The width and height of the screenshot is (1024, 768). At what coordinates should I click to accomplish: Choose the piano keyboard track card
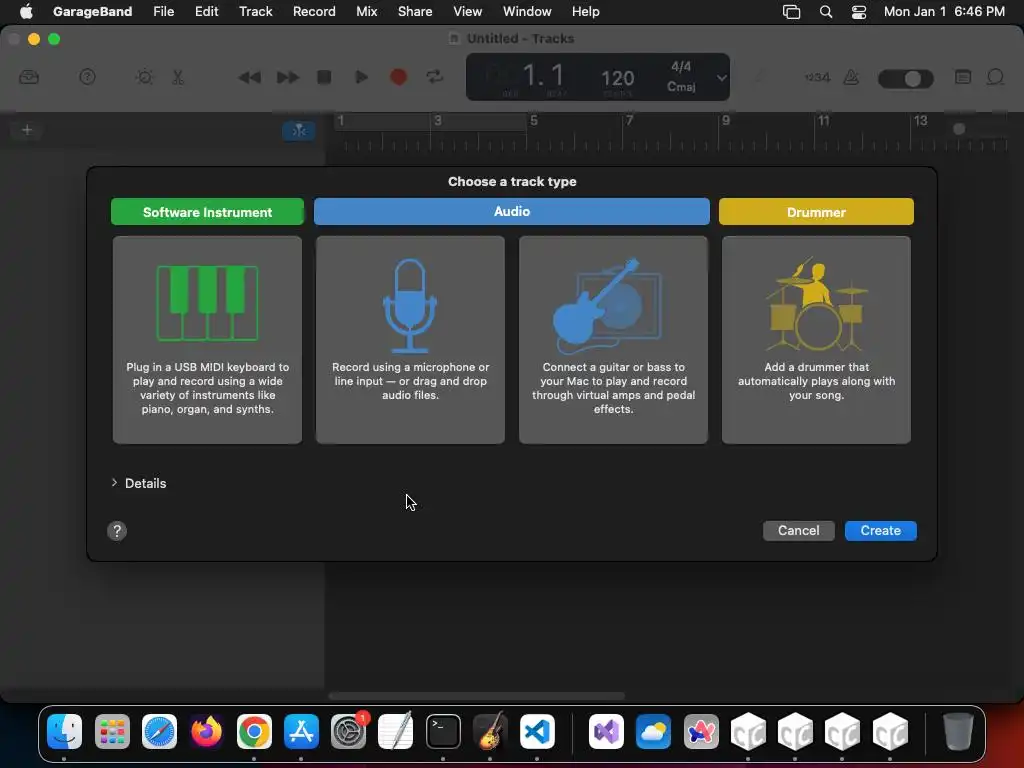(207, 340)
